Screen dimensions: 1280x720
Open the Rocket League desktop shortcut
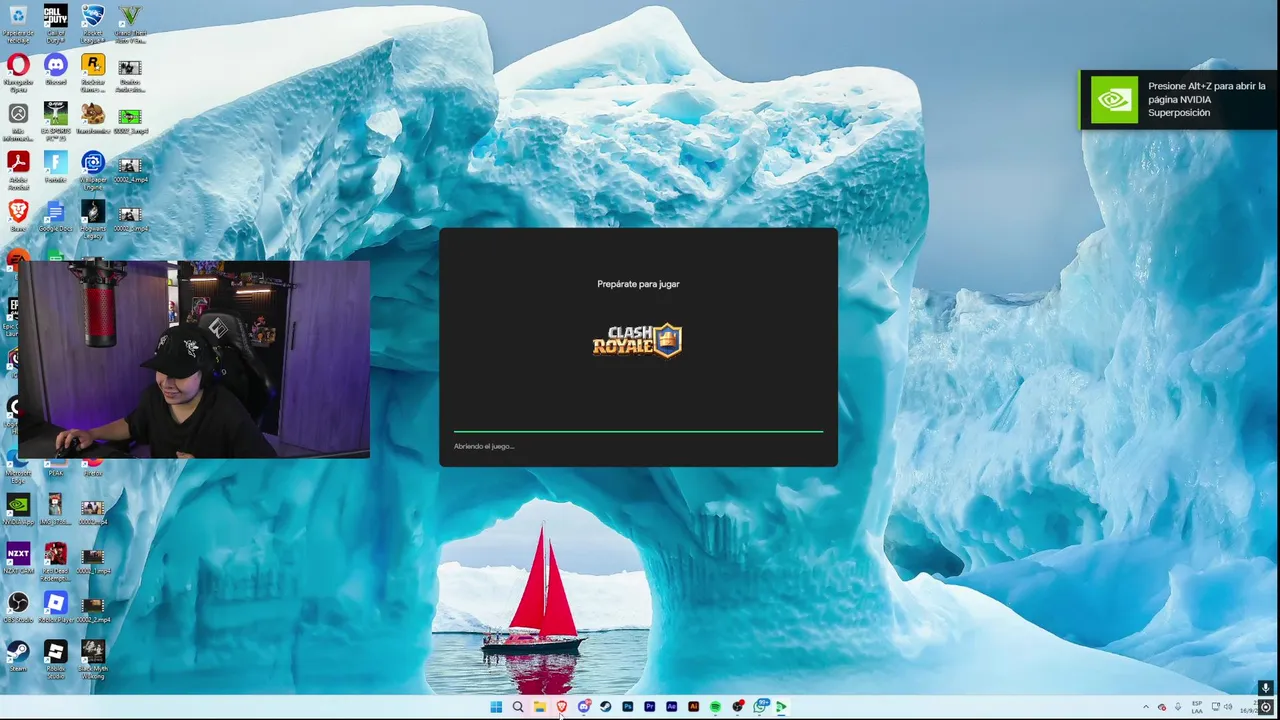coord(92,22)
